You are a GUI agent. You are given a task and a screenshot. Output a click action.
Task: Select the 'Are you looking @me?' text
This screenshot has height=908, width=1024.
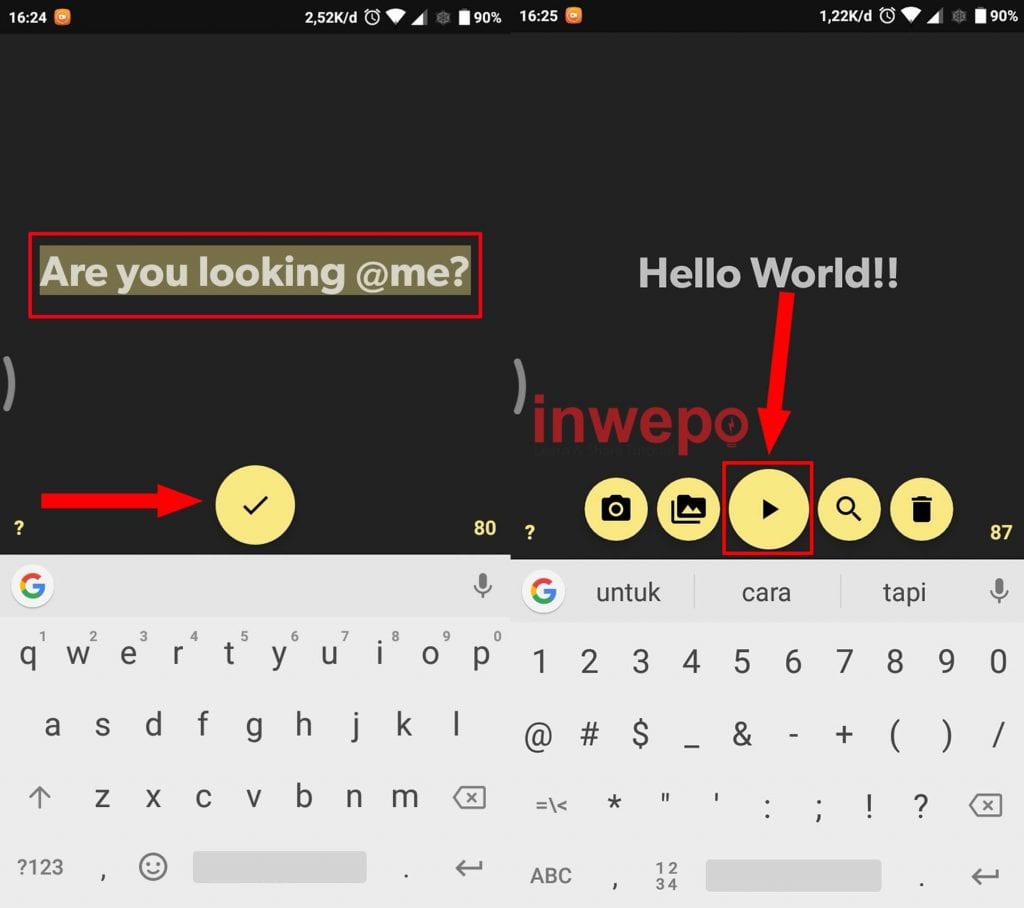point(255,271)
